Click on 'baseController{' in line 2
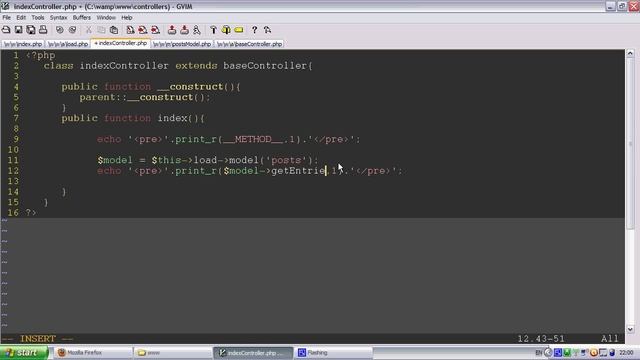The image size is (640, 360). [x=268, y=66]
